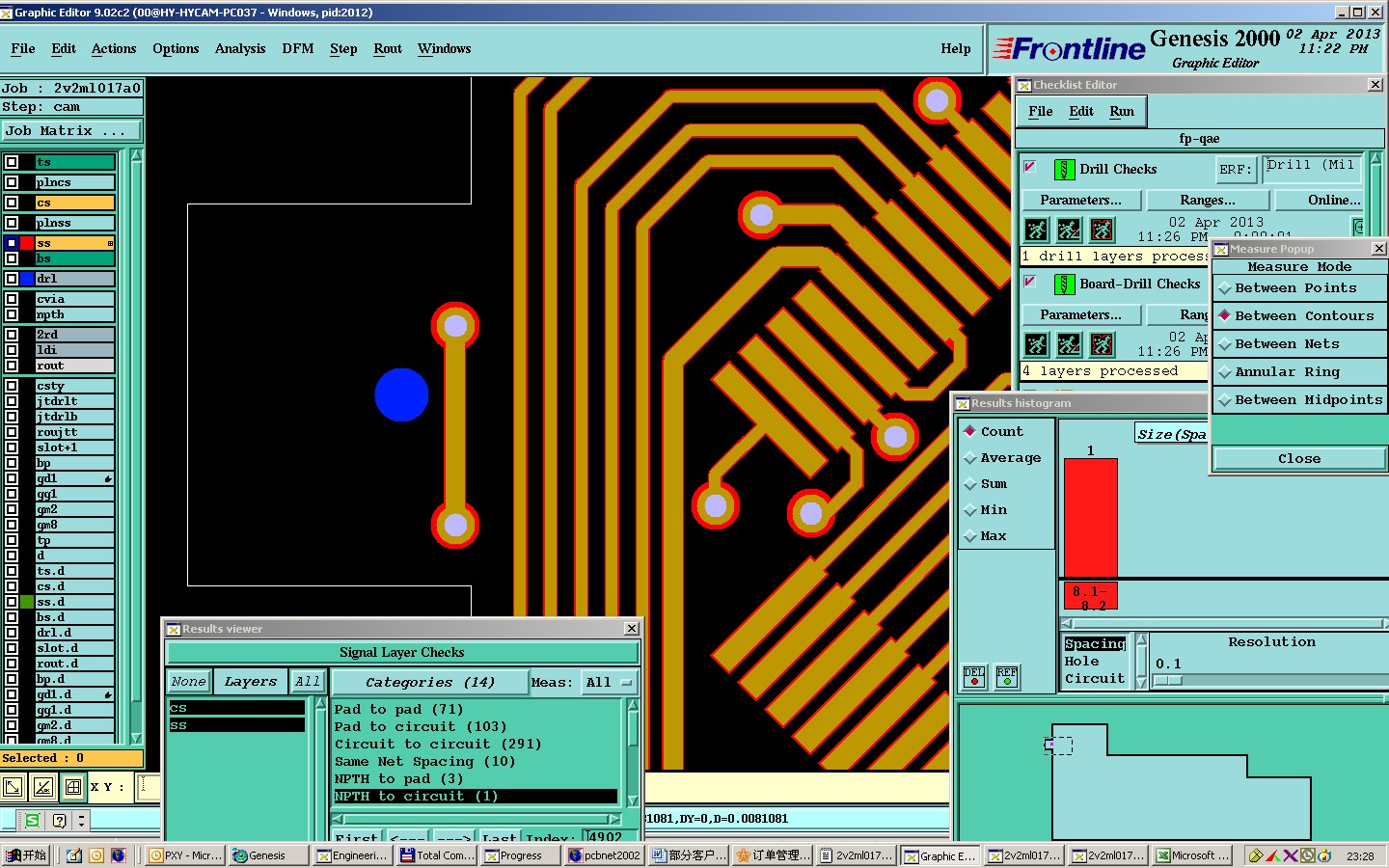Select Between Nets measure mode
This screenshot has height=868, width=1389.
click(1298, 344)
